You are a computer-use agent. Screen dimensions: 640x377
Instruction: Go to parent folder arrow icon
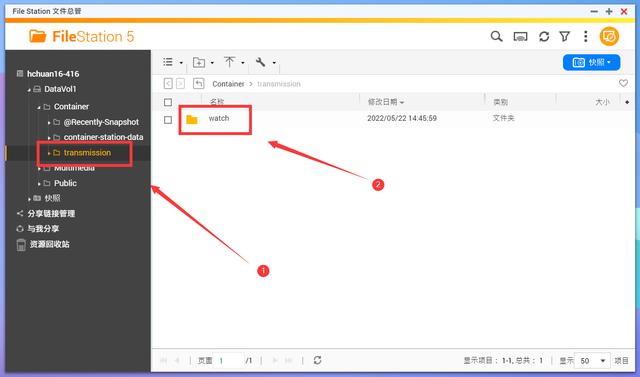click(x=198, y=83)
